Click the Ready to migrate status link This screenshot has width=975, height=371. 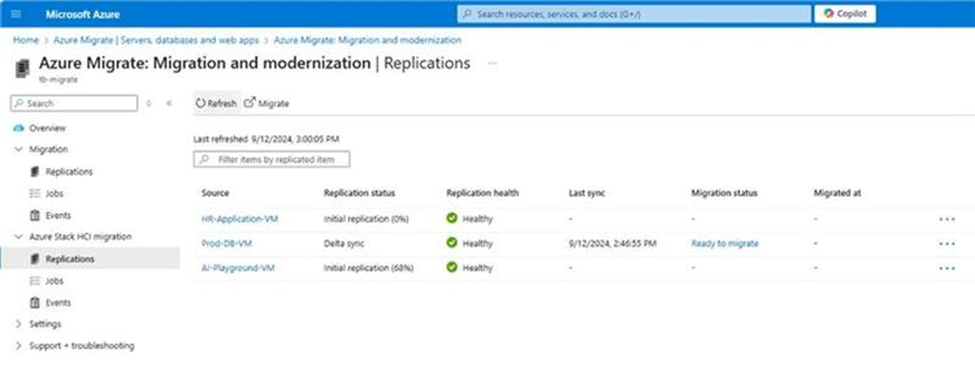[724, 244]
